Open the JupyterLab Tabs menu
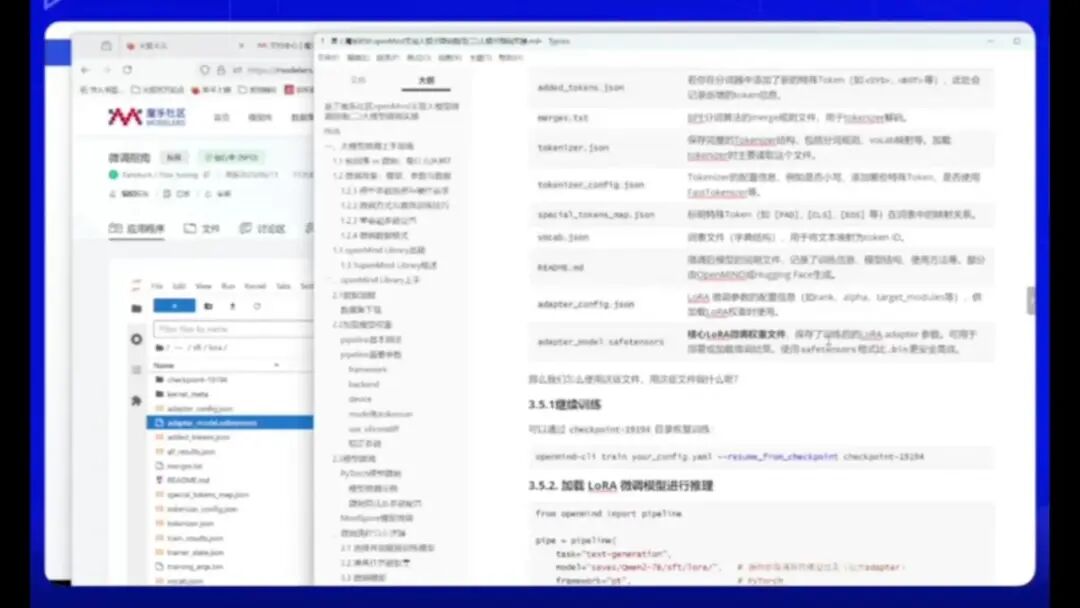Screen dimensions: 1080x608 (283, 286)
